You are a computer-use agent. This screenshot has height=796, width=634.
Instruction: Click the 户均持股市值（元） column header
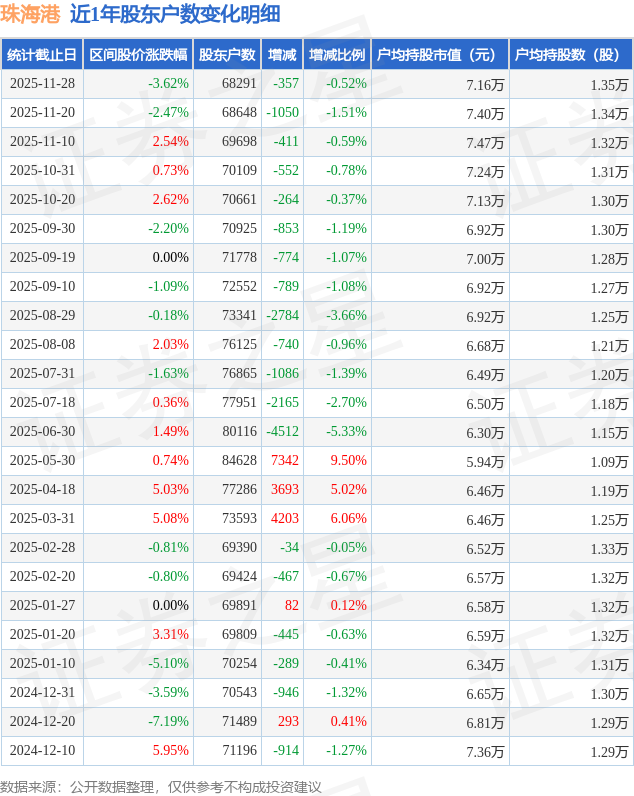[439, 55]
